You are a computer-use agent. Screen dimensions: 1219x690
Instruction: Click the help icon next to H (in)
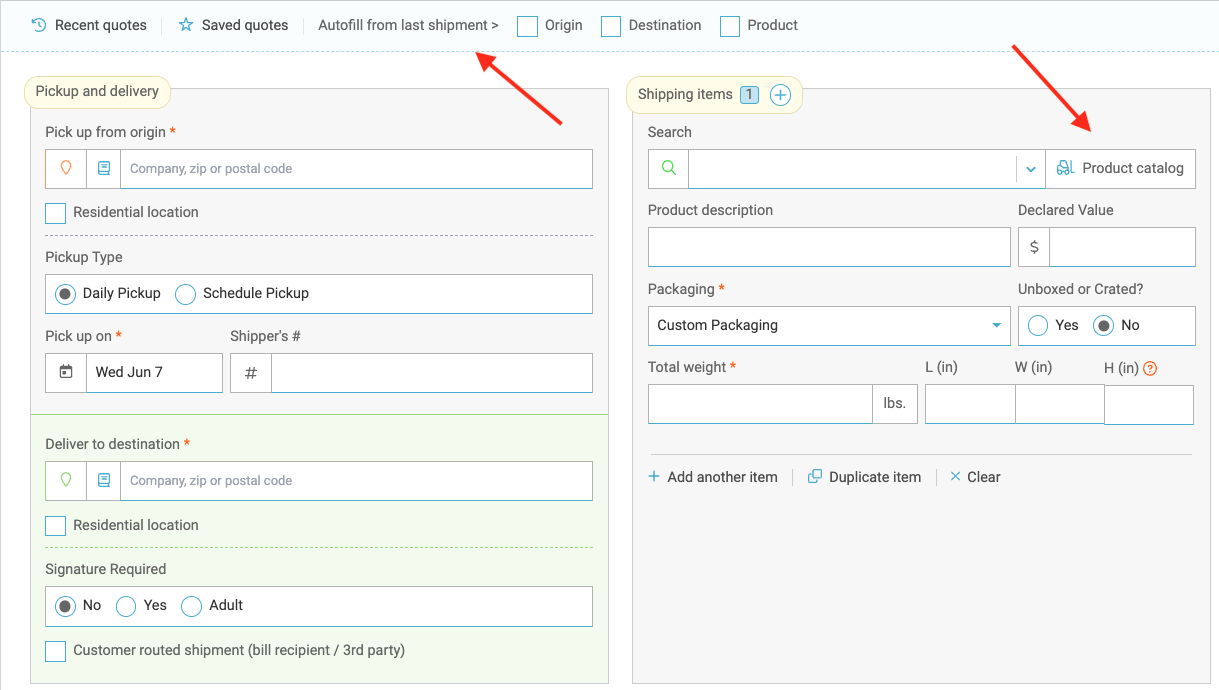point(1150,368)
